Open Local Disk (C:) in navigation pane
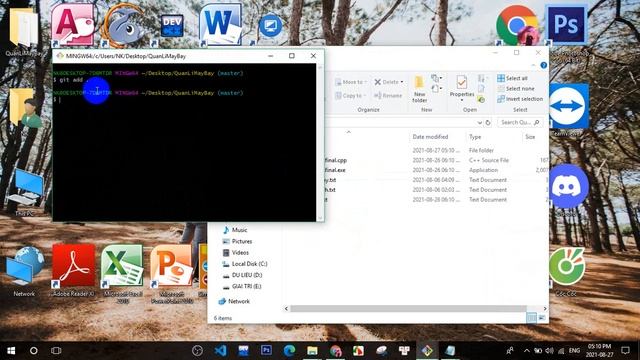 244,264
